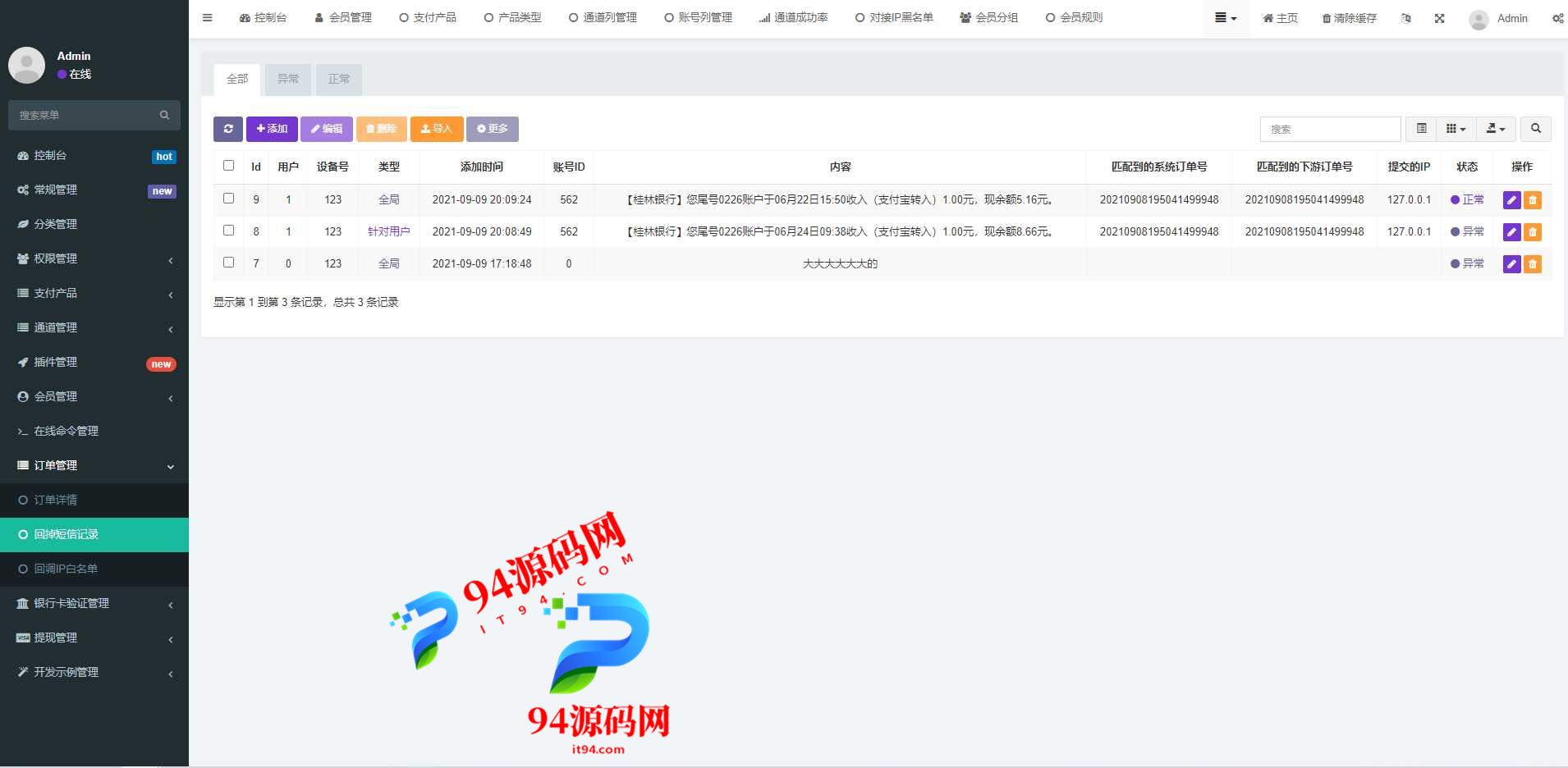Screen dimensions: 1568x768
Task: Expand 支付产品 in the sidebar
Action: pos(94,294)
